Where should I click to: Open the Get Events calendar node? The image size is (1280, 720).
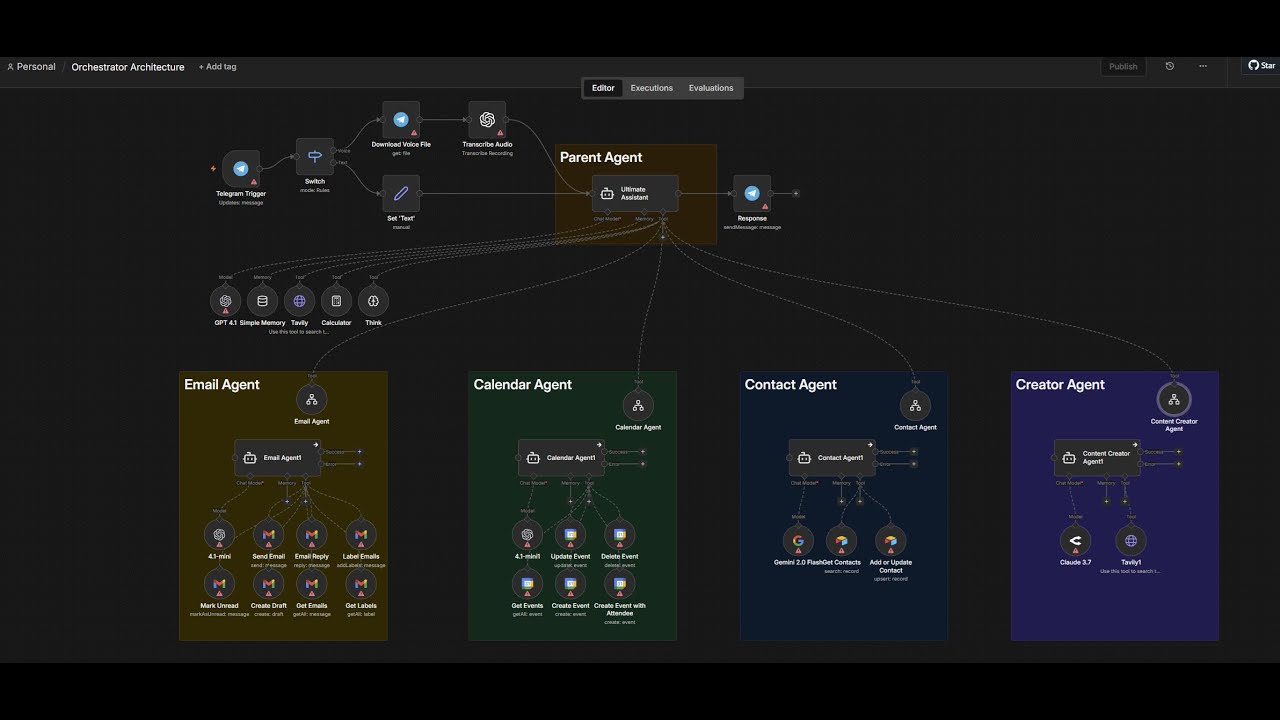pyautogui.click(x=527, y=584)
